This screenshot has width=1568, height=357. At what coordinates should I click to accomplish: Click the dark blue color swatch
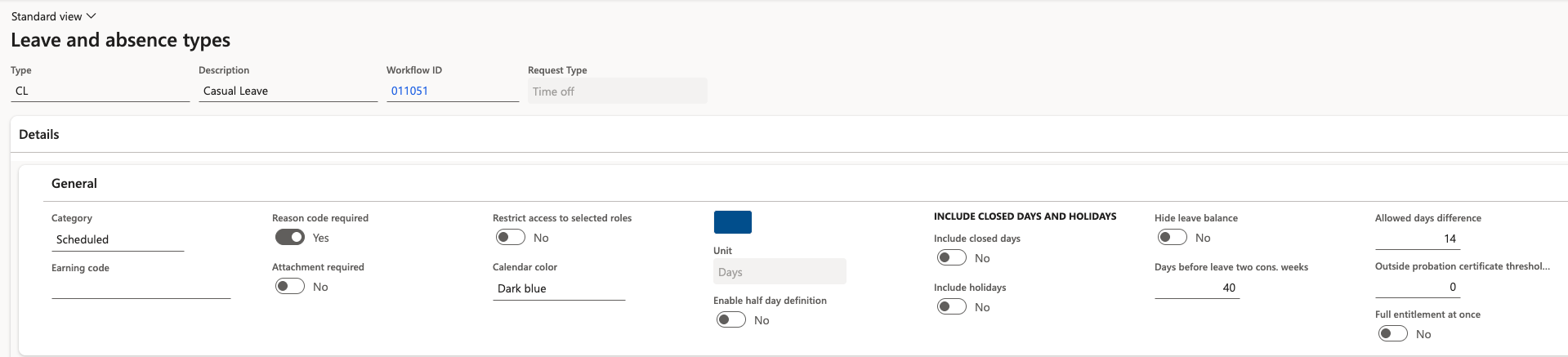point(733,222)
